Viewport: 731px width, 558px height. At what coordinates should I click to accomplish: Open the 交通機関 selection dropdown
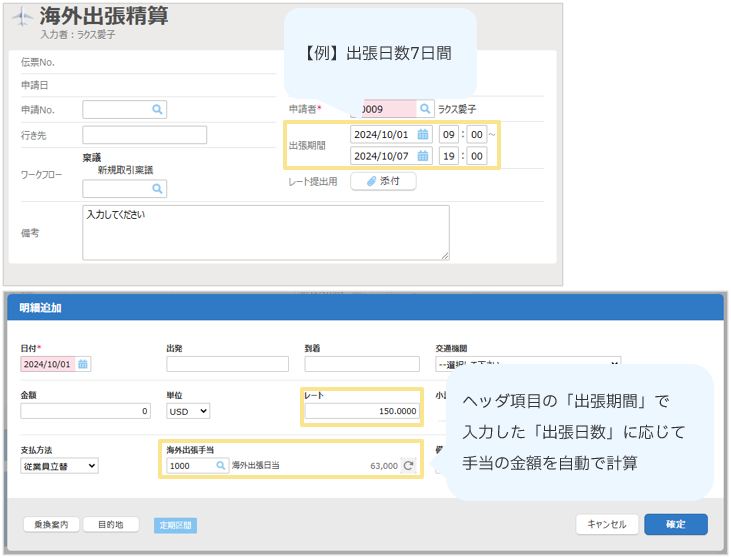click(x=528, y=364)
